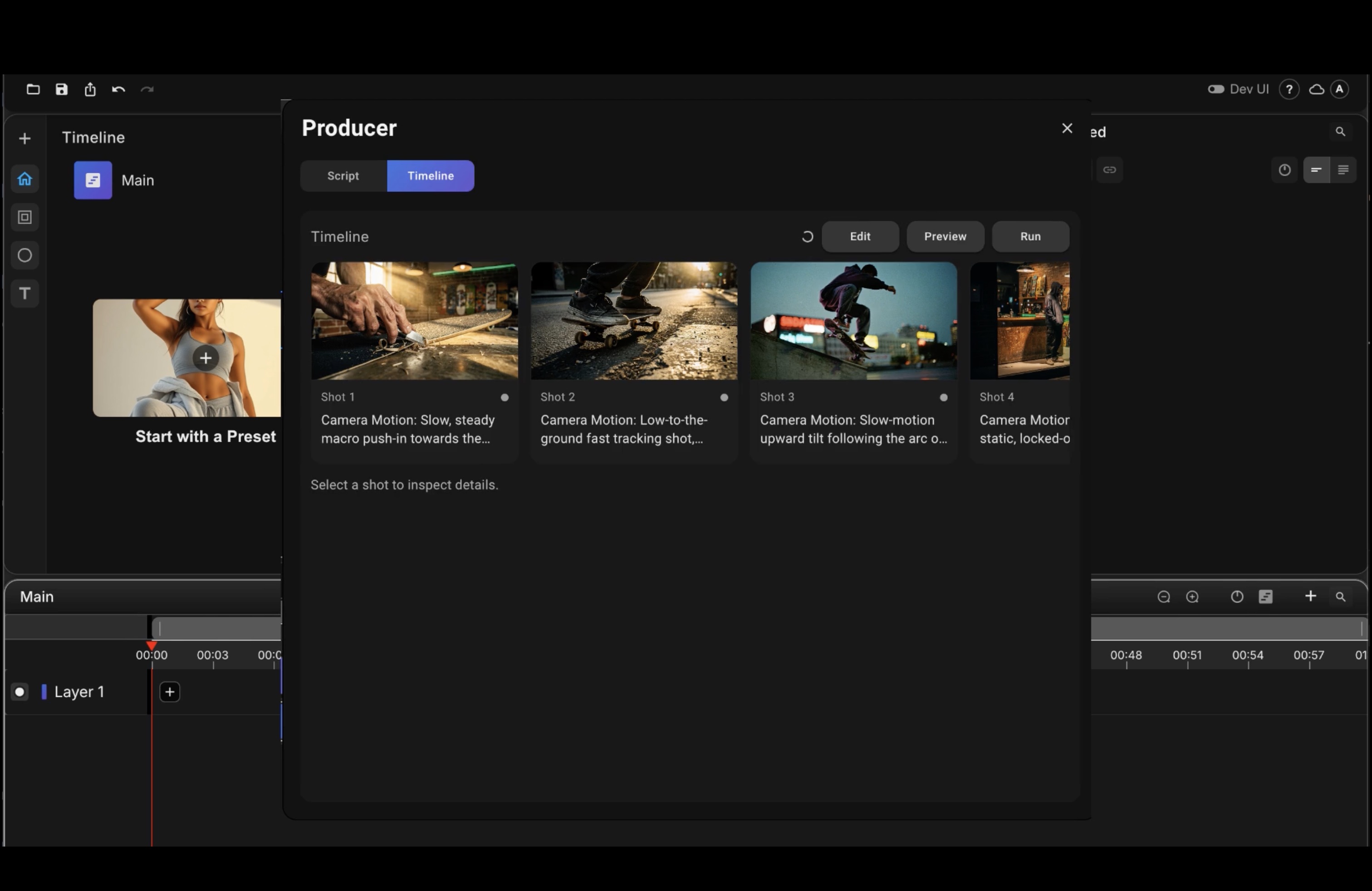Click the Start with a Preset thumbnail
Image resolution: width=1372 pixels, height=891 pixels.
click(187, 358)
